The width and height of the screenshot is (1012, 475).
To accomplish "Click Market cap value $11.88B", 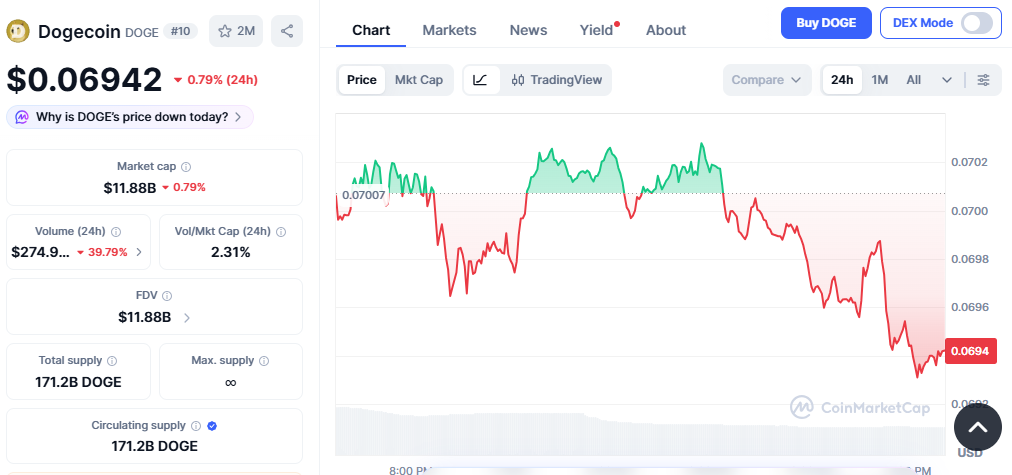I will tap(130, 188).
